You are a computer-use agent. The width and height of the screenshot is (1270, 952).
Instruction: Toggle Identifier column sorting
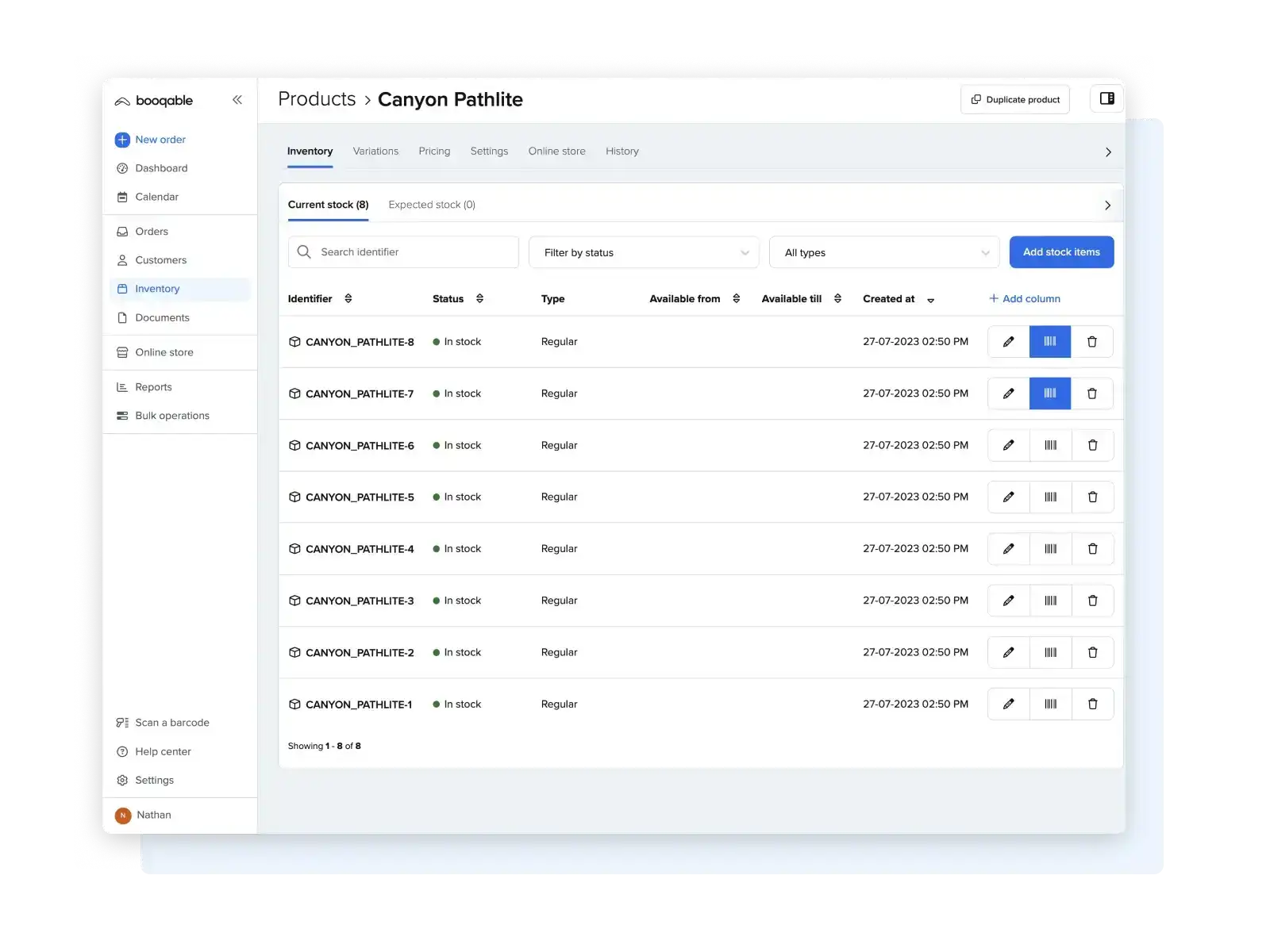click(348, 298)
